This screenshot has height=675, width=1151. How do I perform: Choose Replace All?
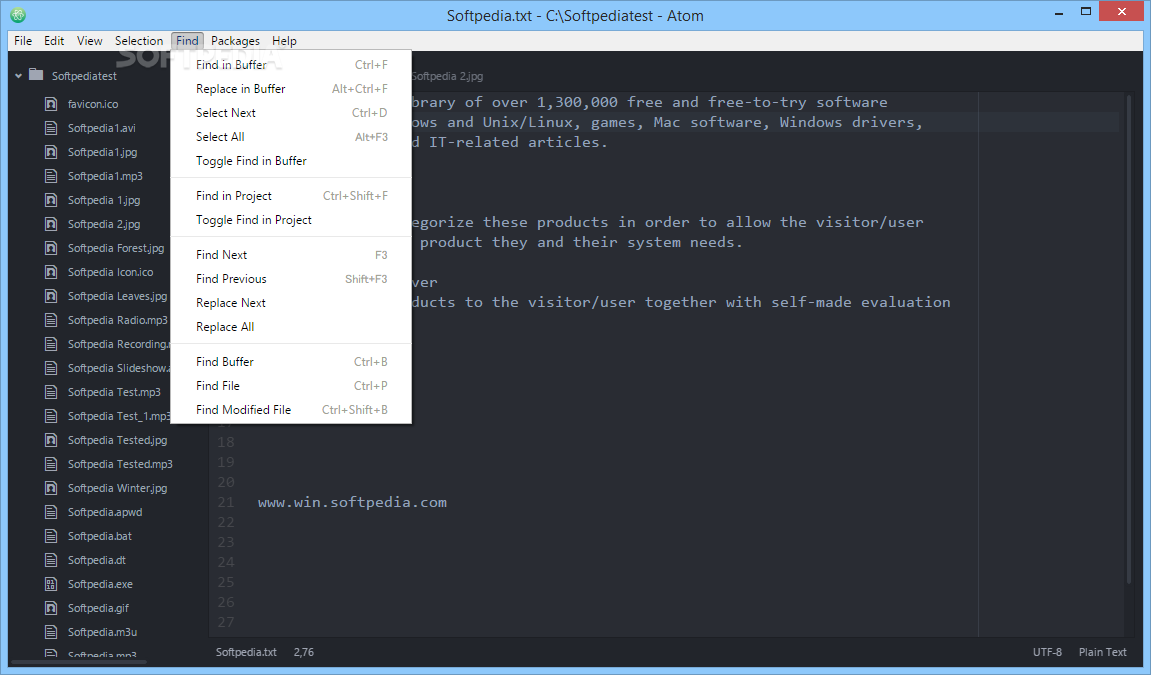291,327
